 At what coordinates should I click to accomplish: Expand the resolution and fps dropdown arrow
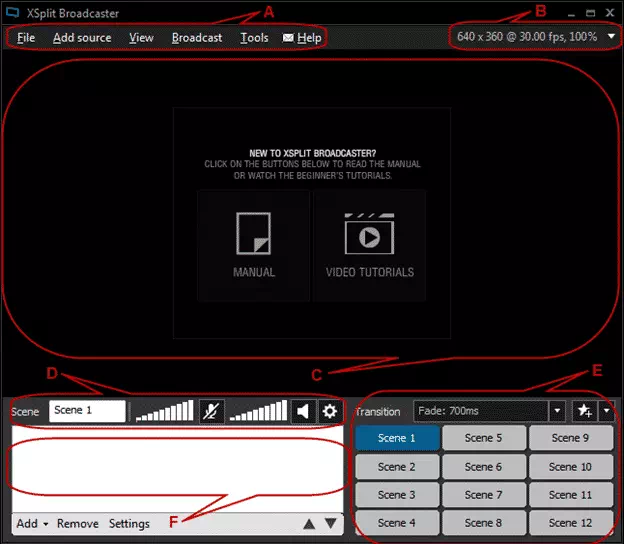pos(611,37)
